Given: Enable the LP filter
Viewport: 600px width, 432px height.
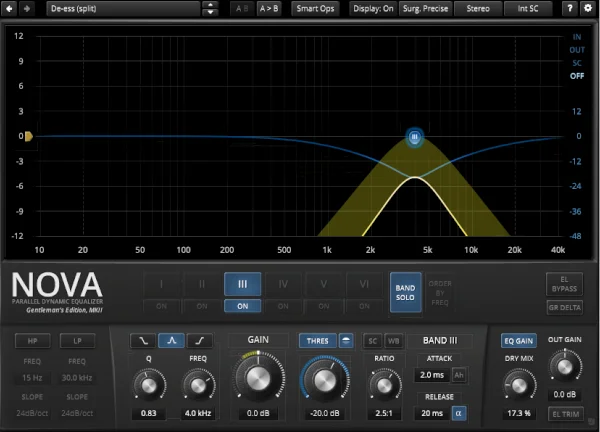Looking at the screenshot, I should [77, 341].
